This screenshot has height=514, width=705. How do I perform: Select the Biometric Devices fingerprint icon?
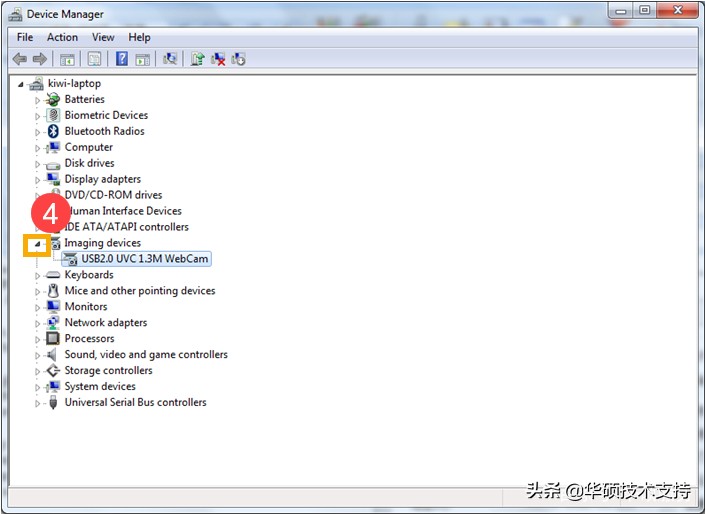pyautogui.click(x=53, y=115)
